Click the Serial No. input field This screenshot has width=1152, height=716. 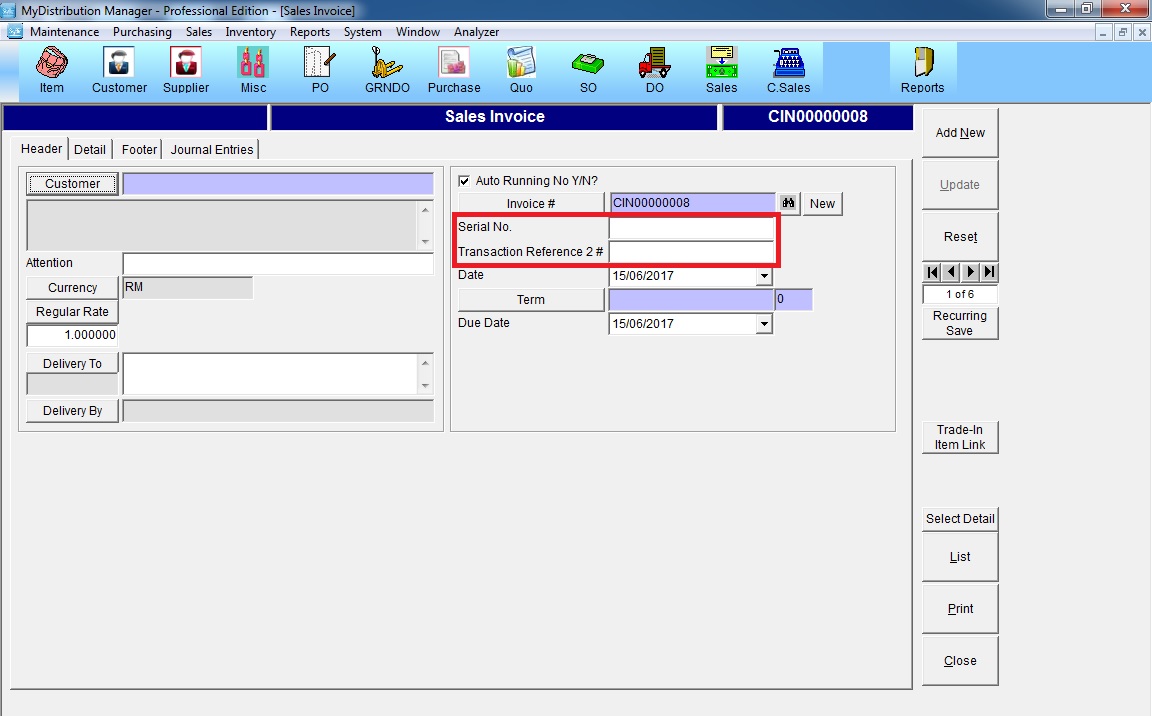691,228
